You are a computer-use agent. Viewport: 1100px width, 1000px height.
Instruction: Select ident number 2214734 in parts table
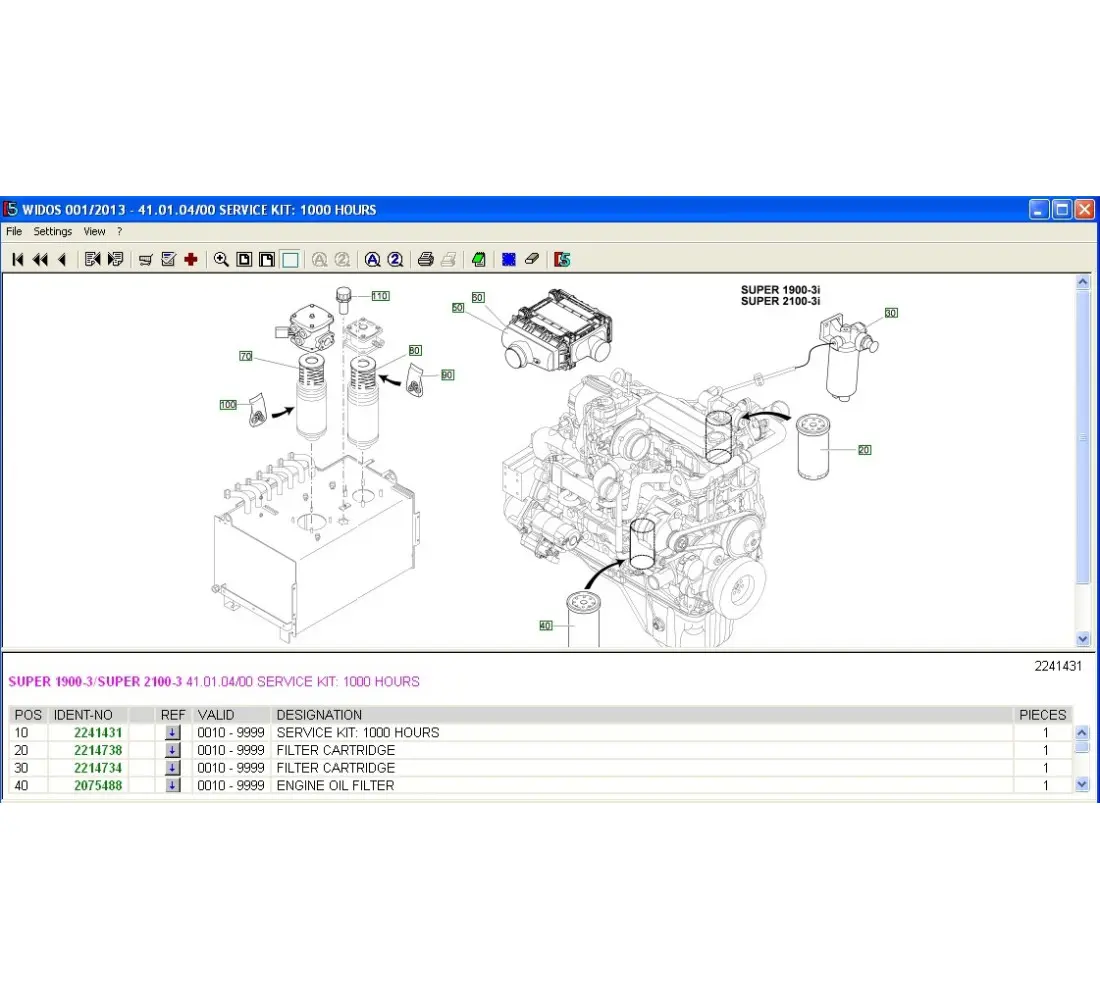click(98, 768)
